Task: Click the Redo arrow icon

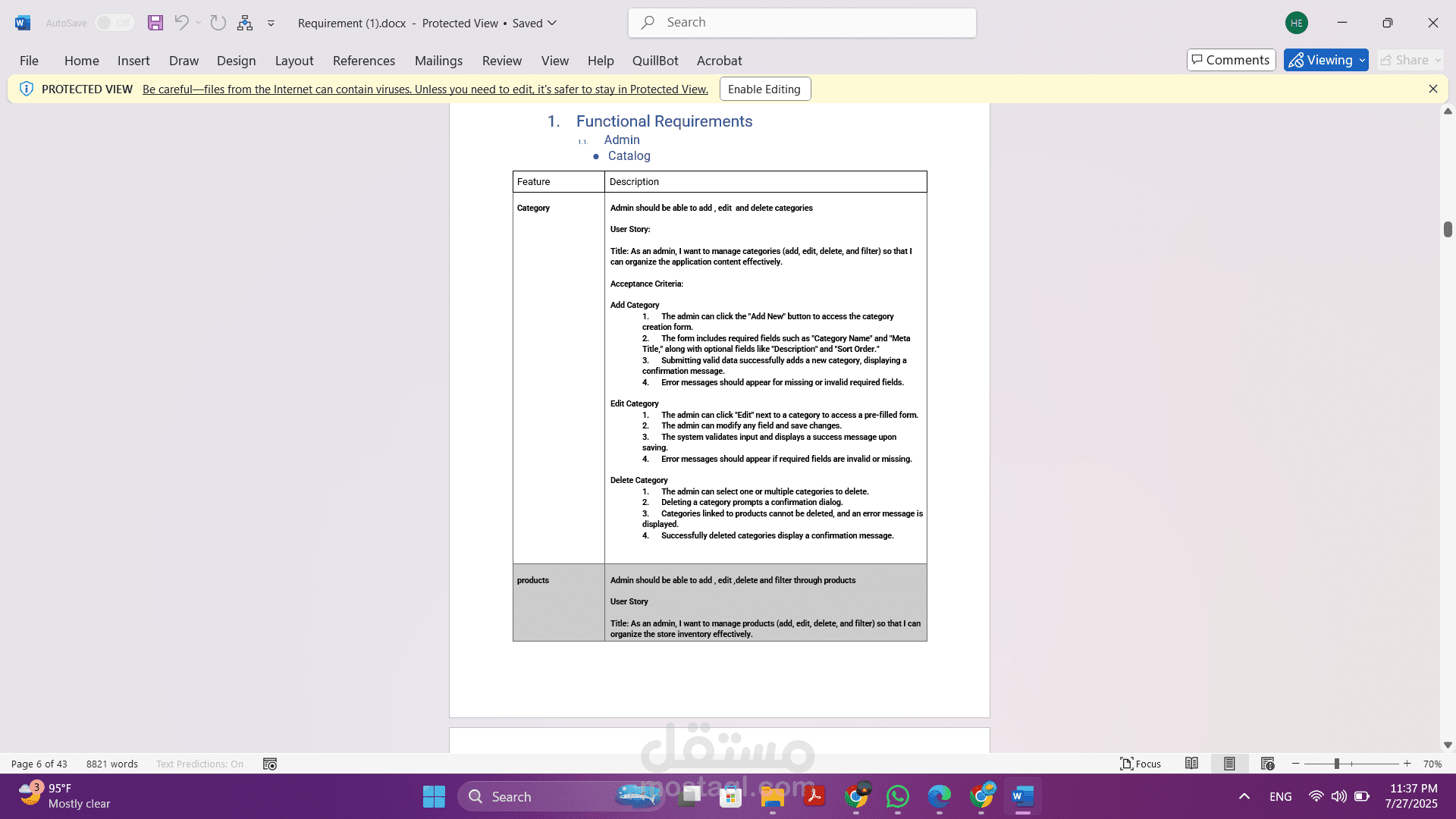Action: click(218, 23)
